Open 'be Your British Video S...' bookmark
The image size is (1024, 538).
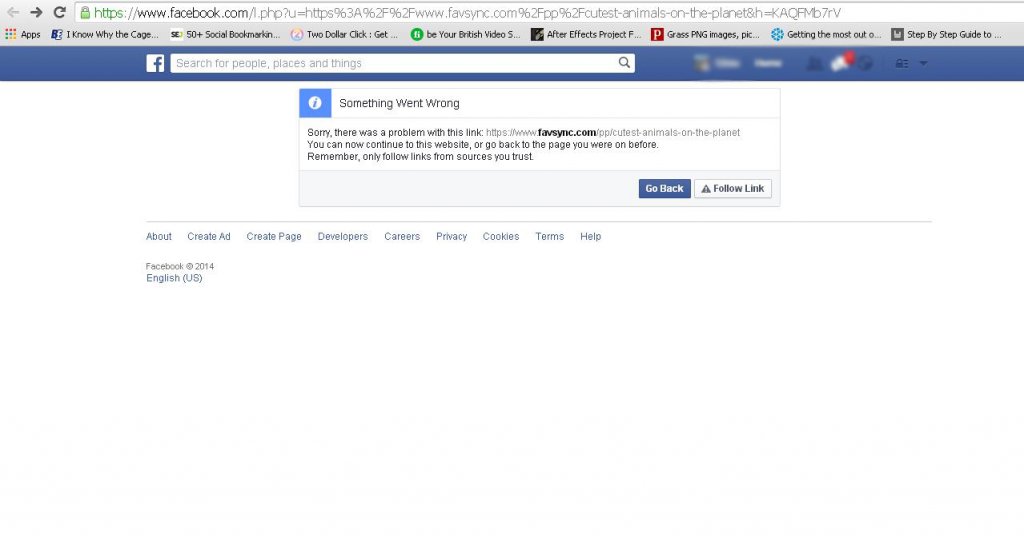click(466, 35)
